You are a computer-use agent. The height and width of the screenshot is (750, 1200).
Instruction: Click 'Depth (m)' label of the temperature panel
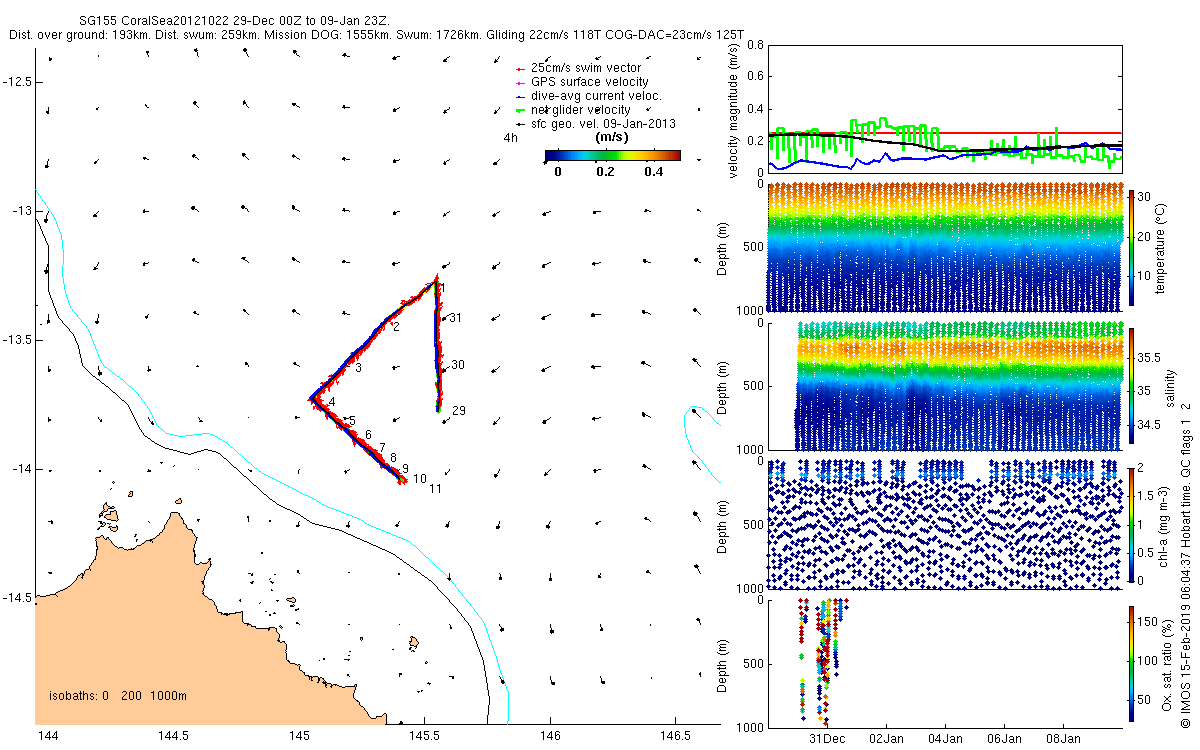724,251
